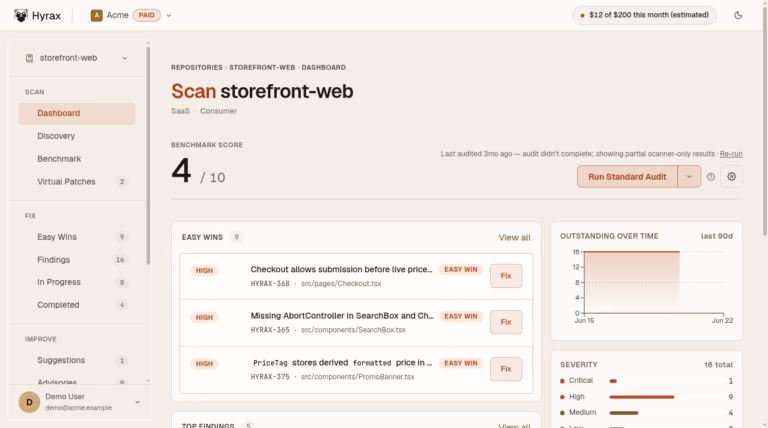Click the PAID plan badge
768x428 pixels.
146,15
